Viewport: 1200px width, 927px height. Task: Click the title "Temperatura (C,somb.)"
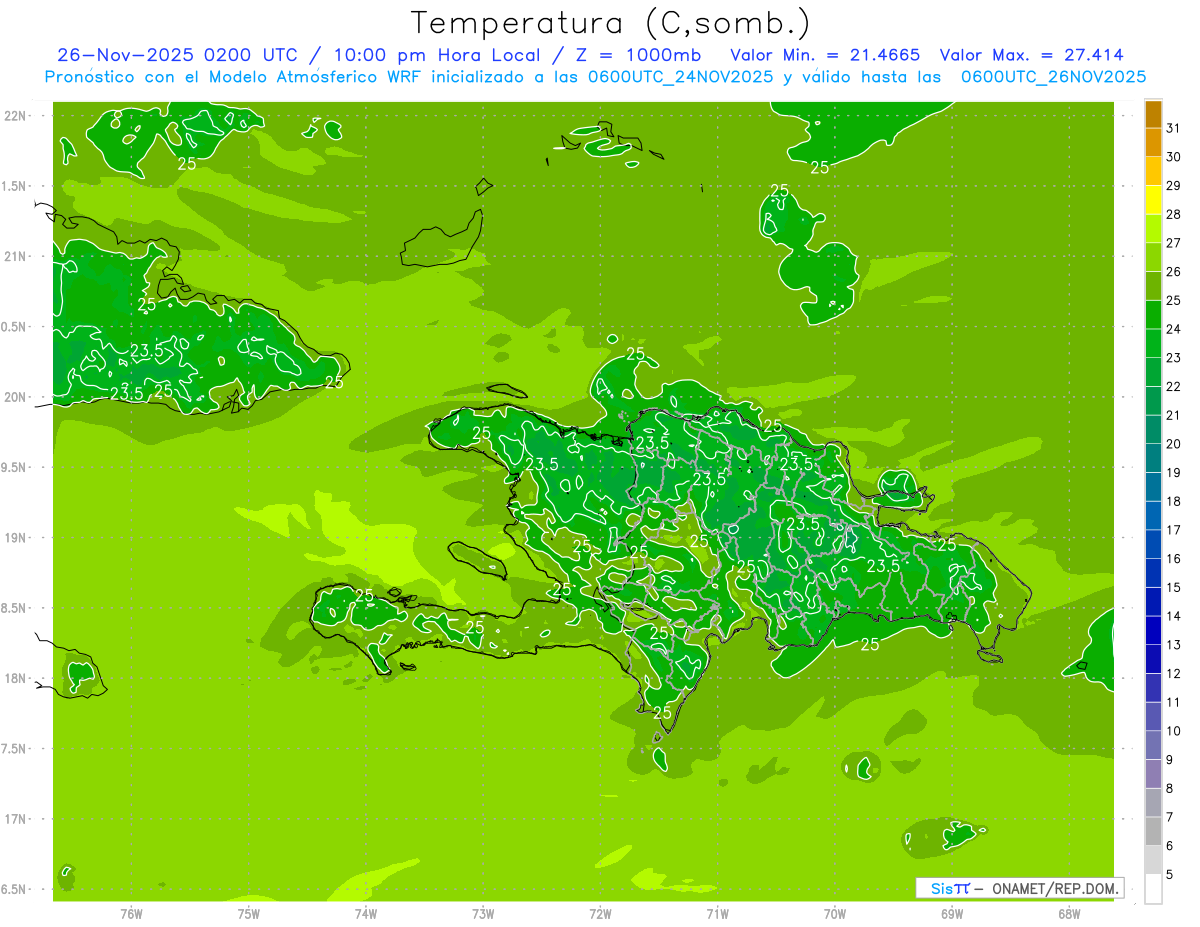[x=611, y=23]
